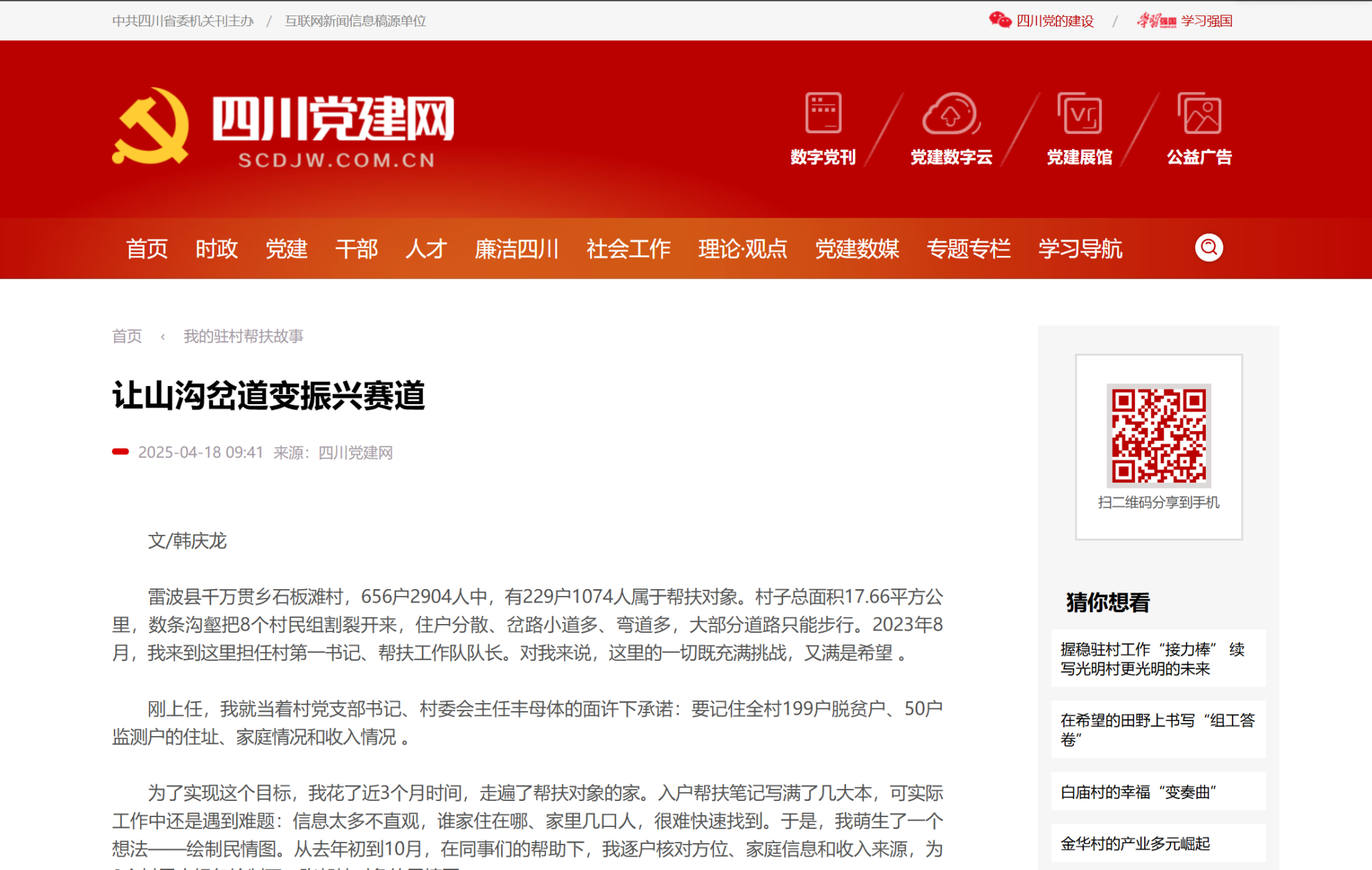The height and width of the screenshot is (870, 1372).
Task: Click the QR code share image
Action: tap(1158, 435)
